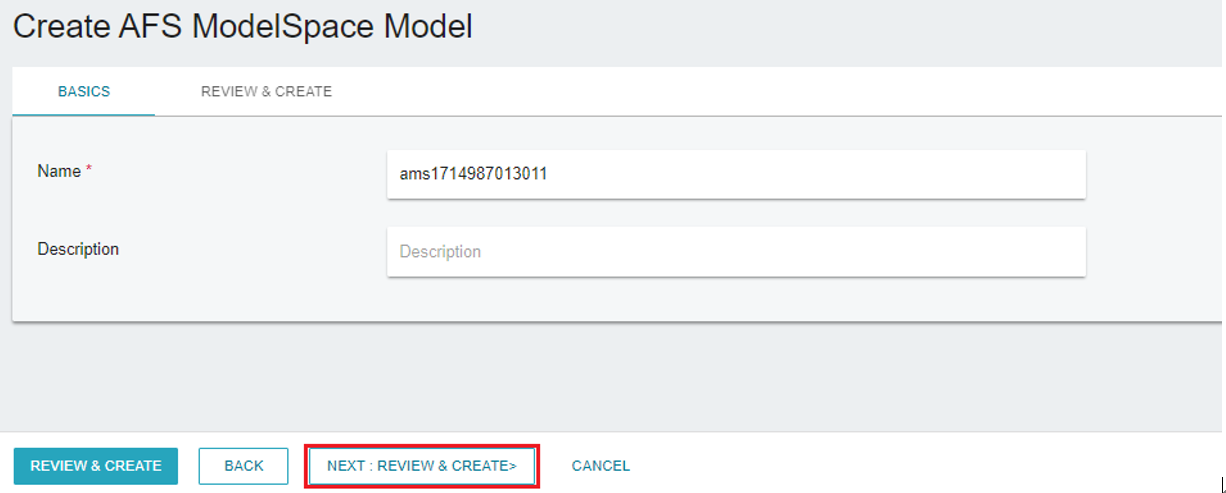Go back with the BACK button
Viewport: 1226px width, 493px height.
pos(244,466)
